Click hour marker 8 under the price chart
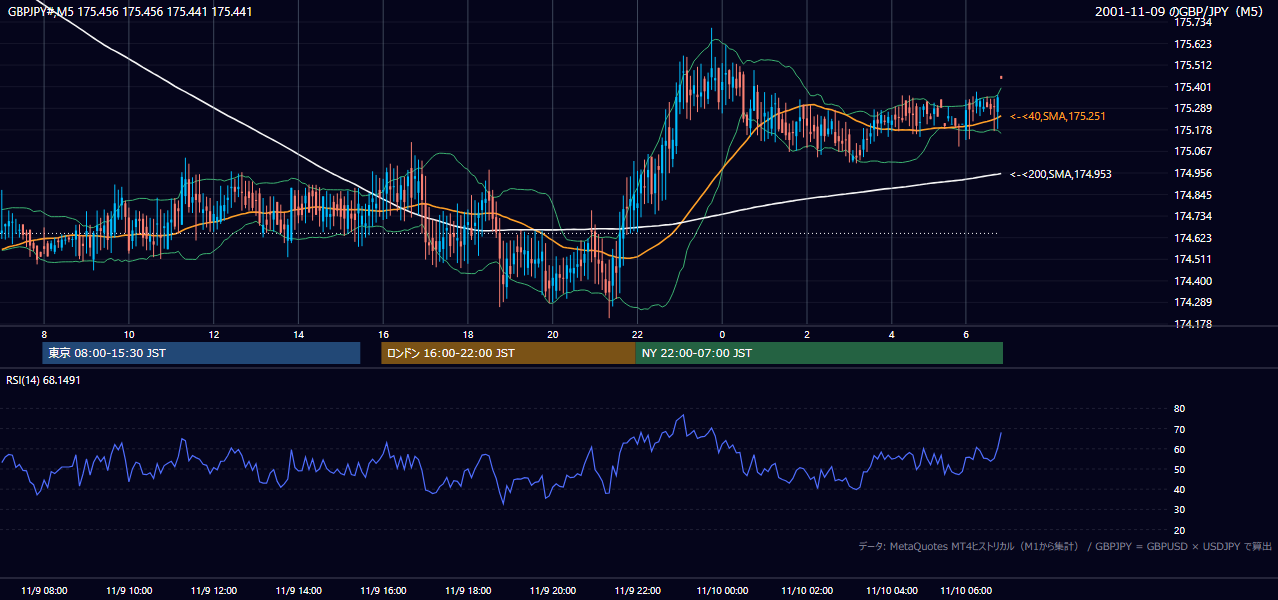This screenshot has height=600, width=1278. coord(44,334)
